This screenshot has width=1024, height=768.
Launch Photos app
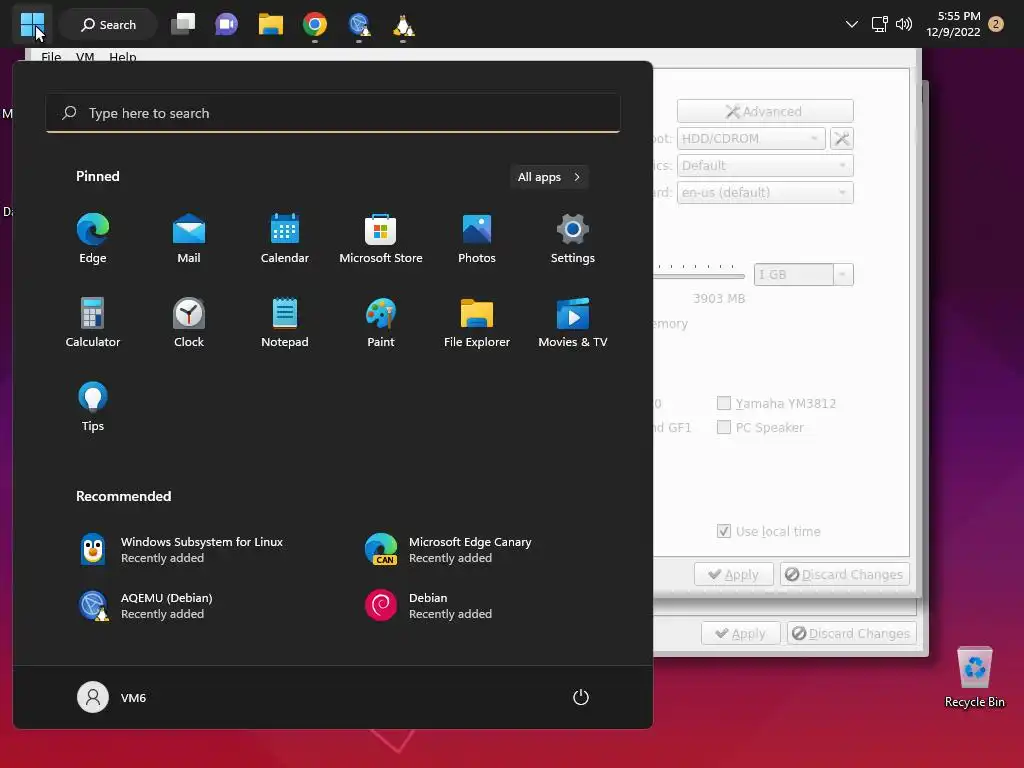(x=477, y=238)
